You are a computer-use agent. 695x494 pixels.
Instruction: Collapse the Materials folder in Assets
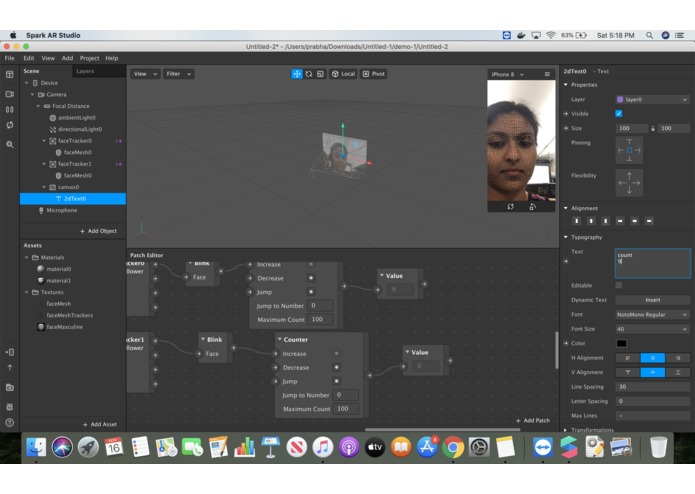(27, 257)
